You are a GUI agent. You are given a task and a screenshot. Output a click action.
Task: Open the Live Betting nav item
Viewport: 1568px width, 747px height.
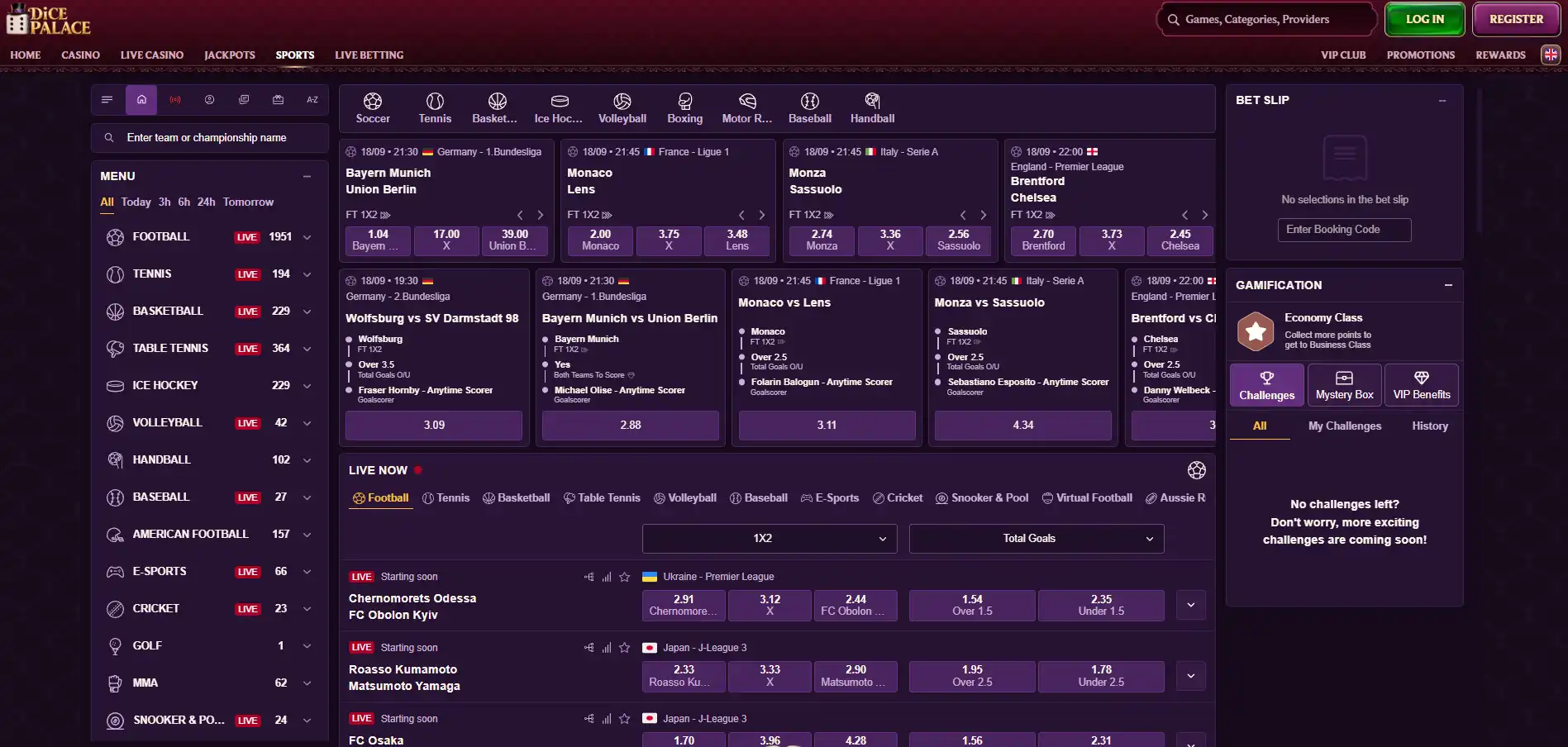(369, 55)
